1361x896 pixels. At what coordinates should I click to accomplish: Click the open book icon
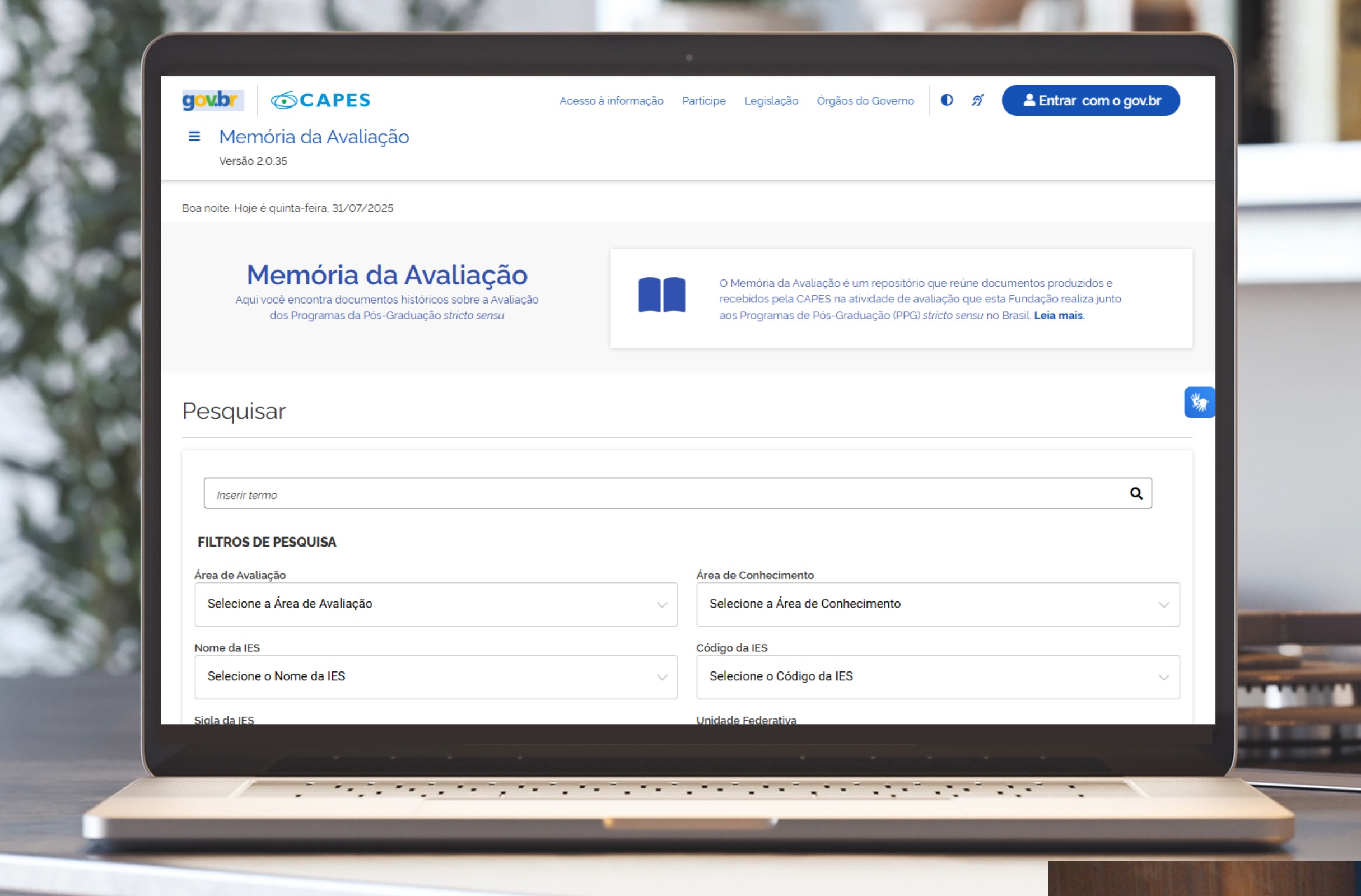[x=661, y=295]
